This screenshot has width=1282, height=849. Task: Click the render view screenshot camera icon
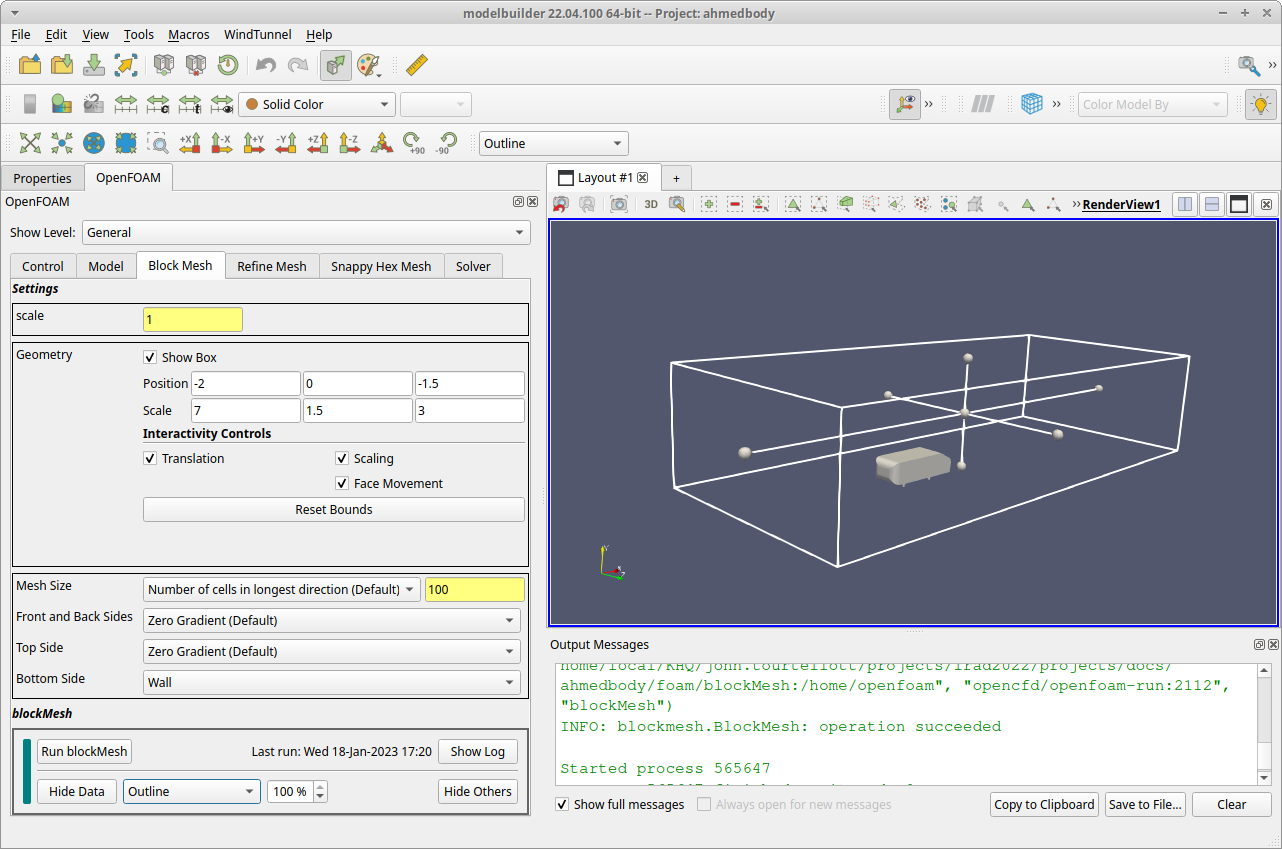[619, 204]
